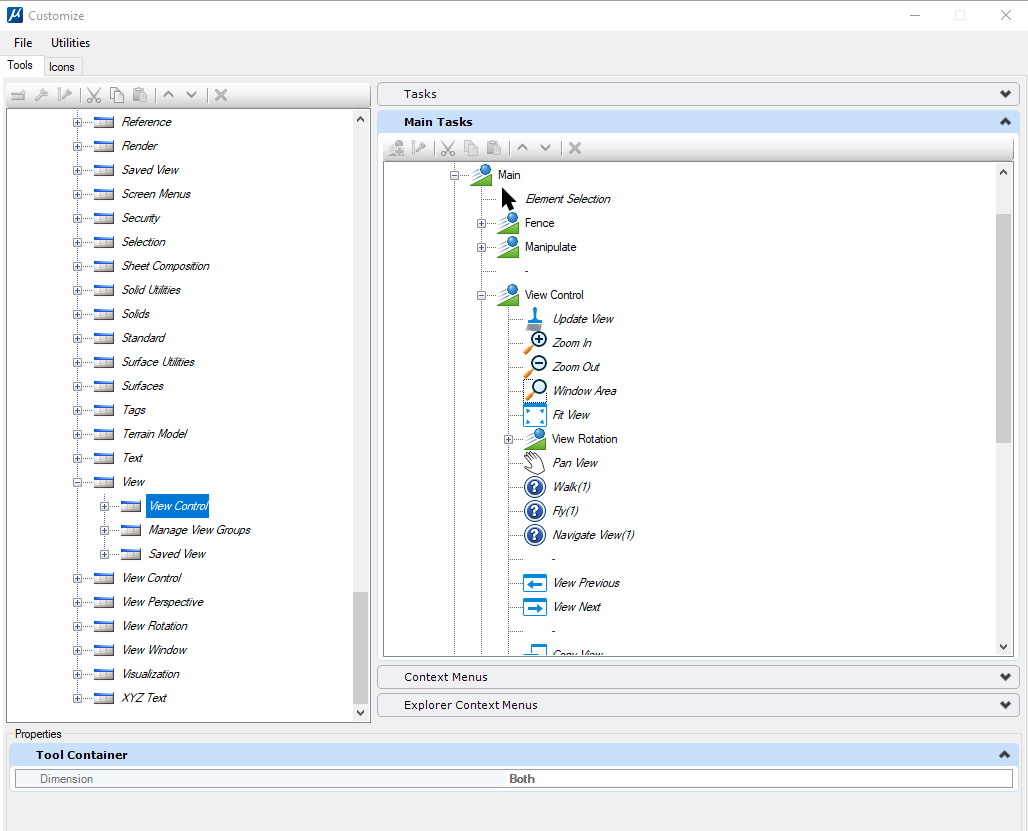Expand the Tasks panel section
This screenshot has width=1028, height=831.
point(1005,94)
